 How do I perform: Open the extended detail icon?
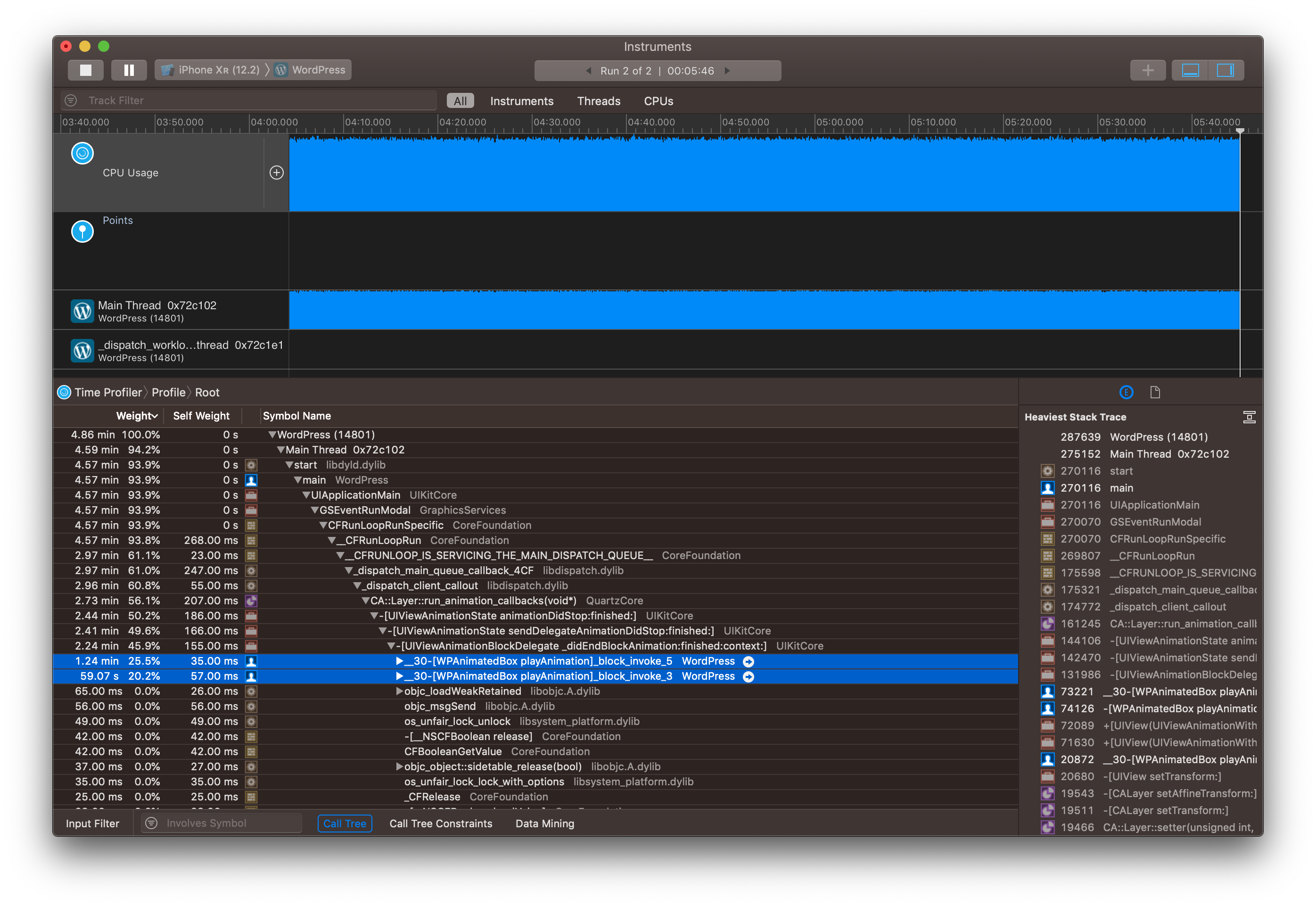[x=1126, y=392]
